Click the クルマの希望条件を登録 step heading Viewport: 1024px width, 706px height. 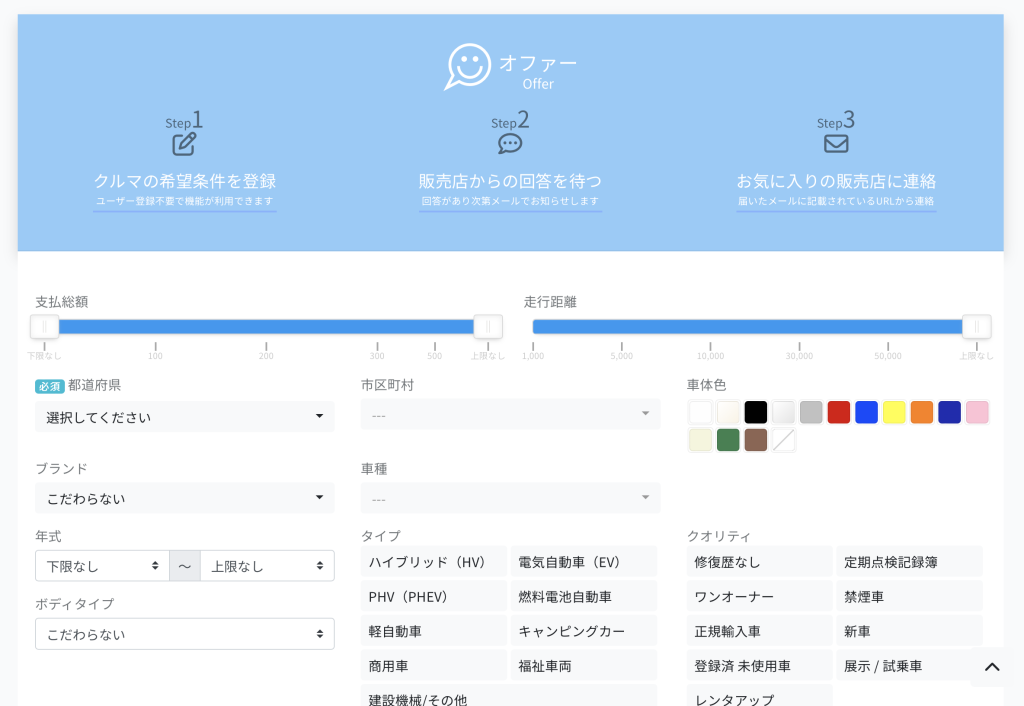coord(185,181)
